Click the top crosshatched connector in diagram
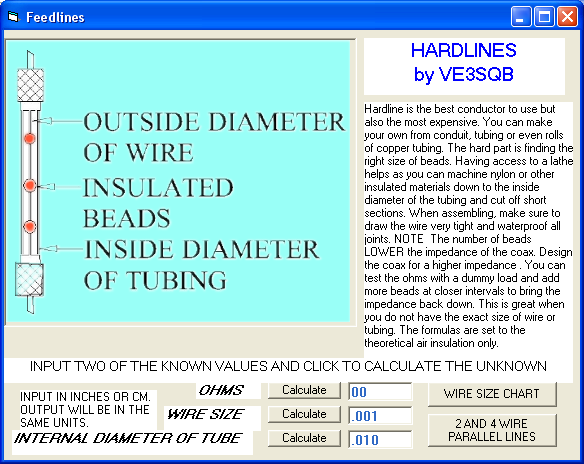 click(31, 85)
